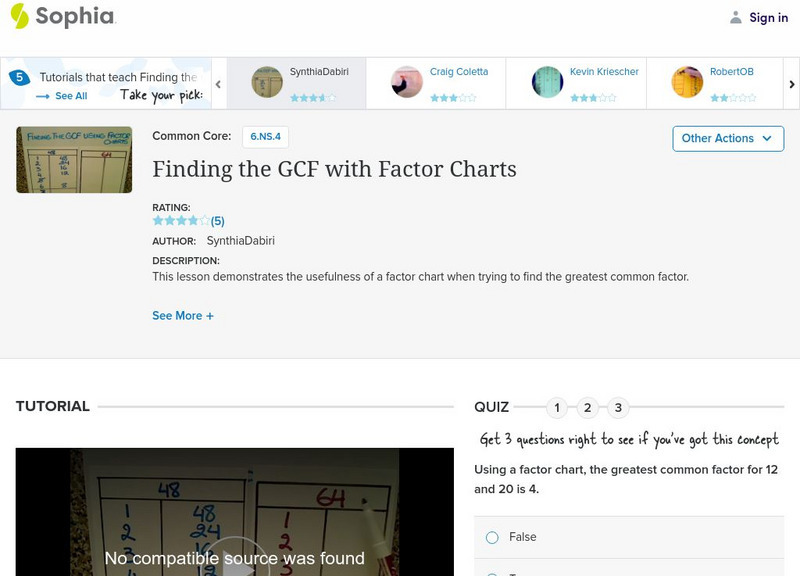Click the Sign in link
Image resolution: width=800 pixels, height=576 pixels.
(768, 17)
